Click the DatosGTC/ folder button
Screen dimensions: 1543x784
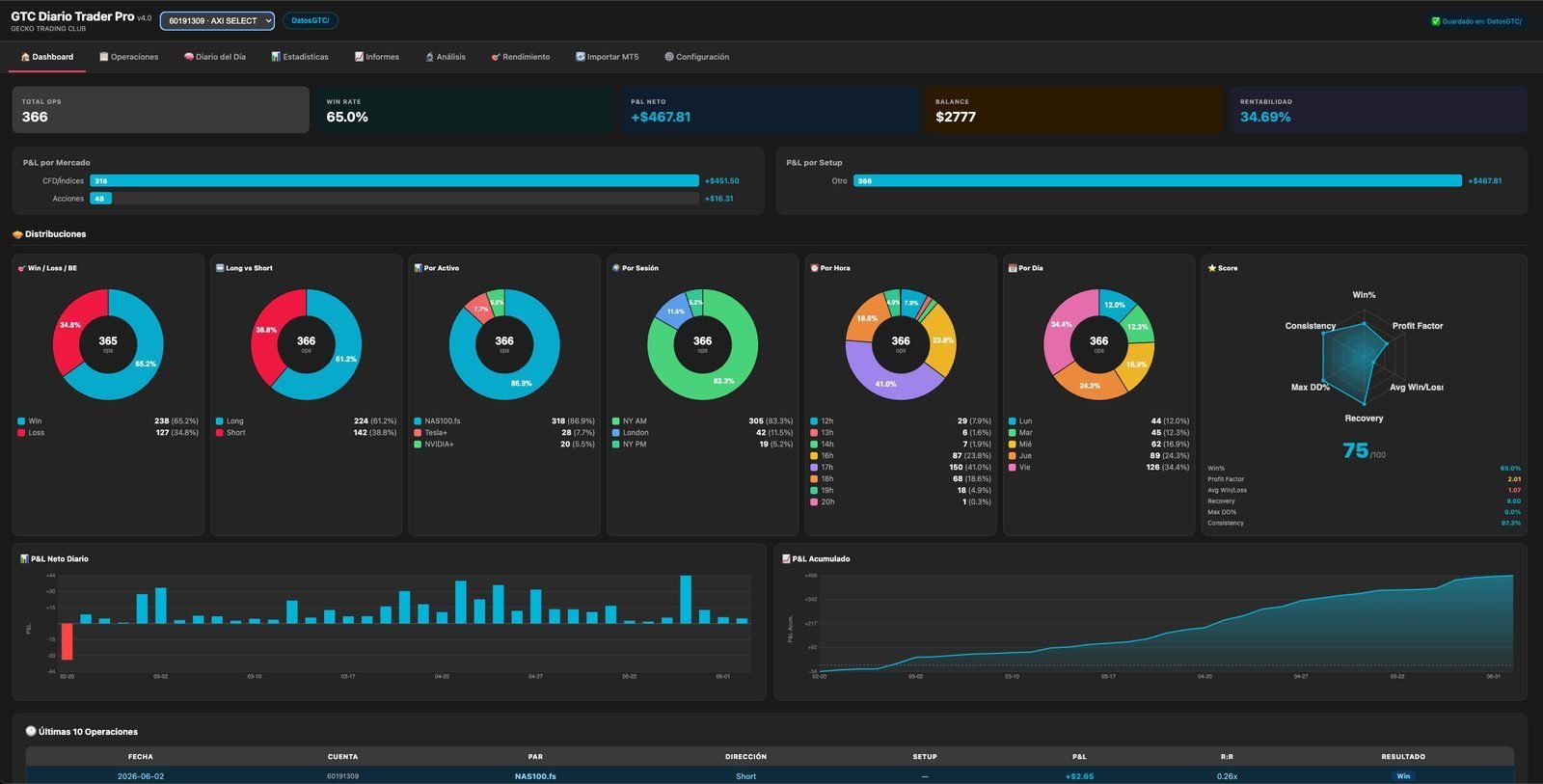click(x=311, y=20)
